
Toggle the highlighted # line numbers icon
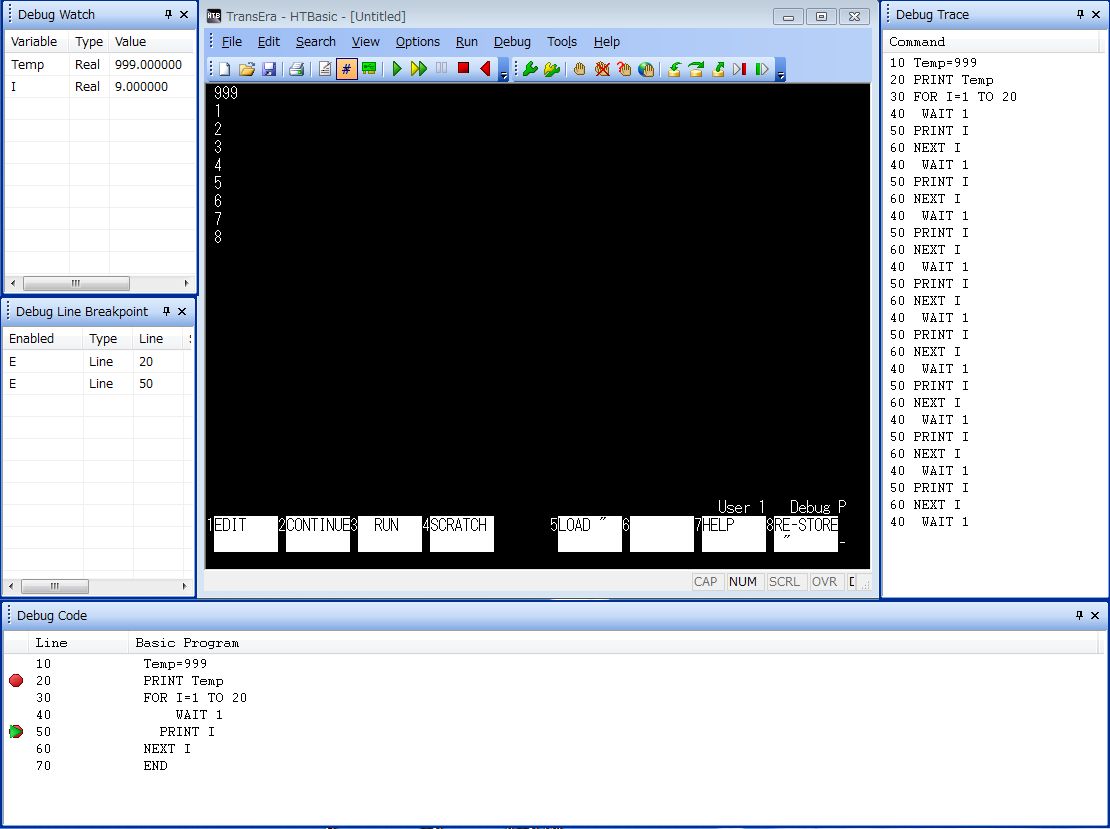coord(346,69)
